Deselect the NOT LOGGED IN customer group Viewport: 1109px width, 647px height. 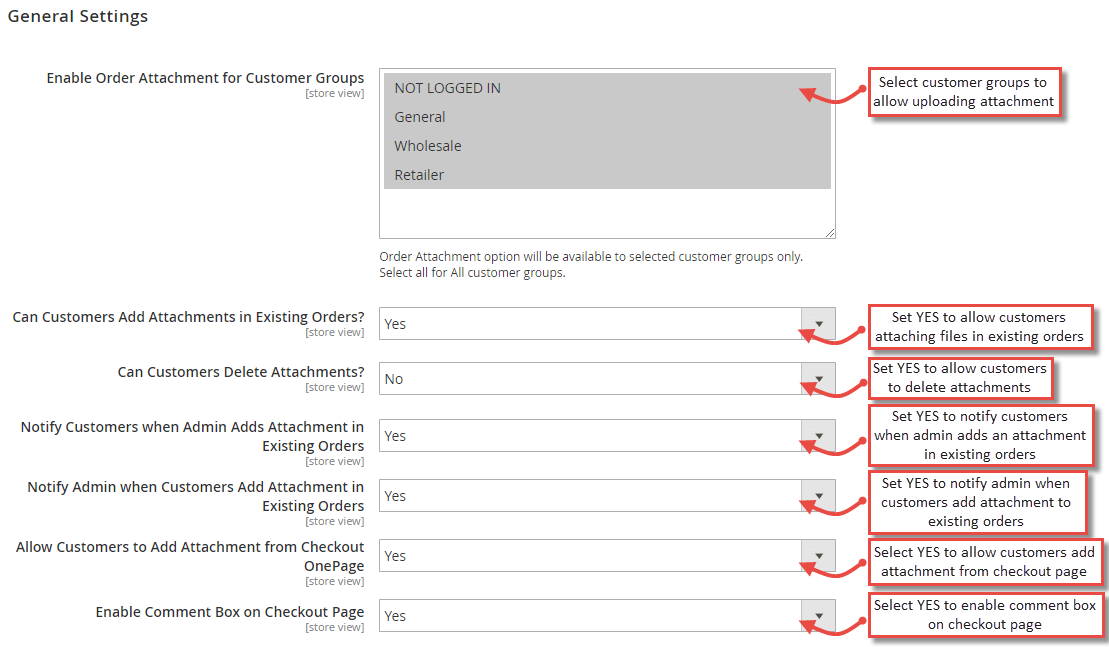click(447, 88)
